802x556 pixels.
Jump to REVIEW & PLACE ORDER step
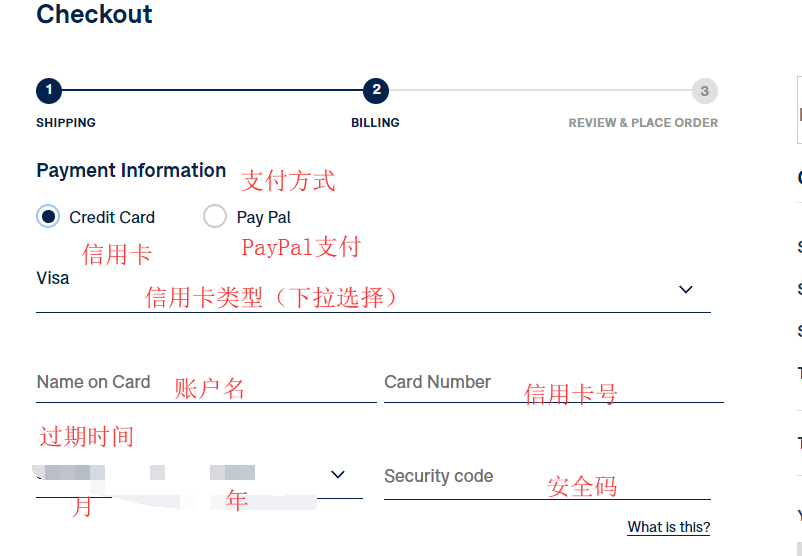click(x=643, y=123)
